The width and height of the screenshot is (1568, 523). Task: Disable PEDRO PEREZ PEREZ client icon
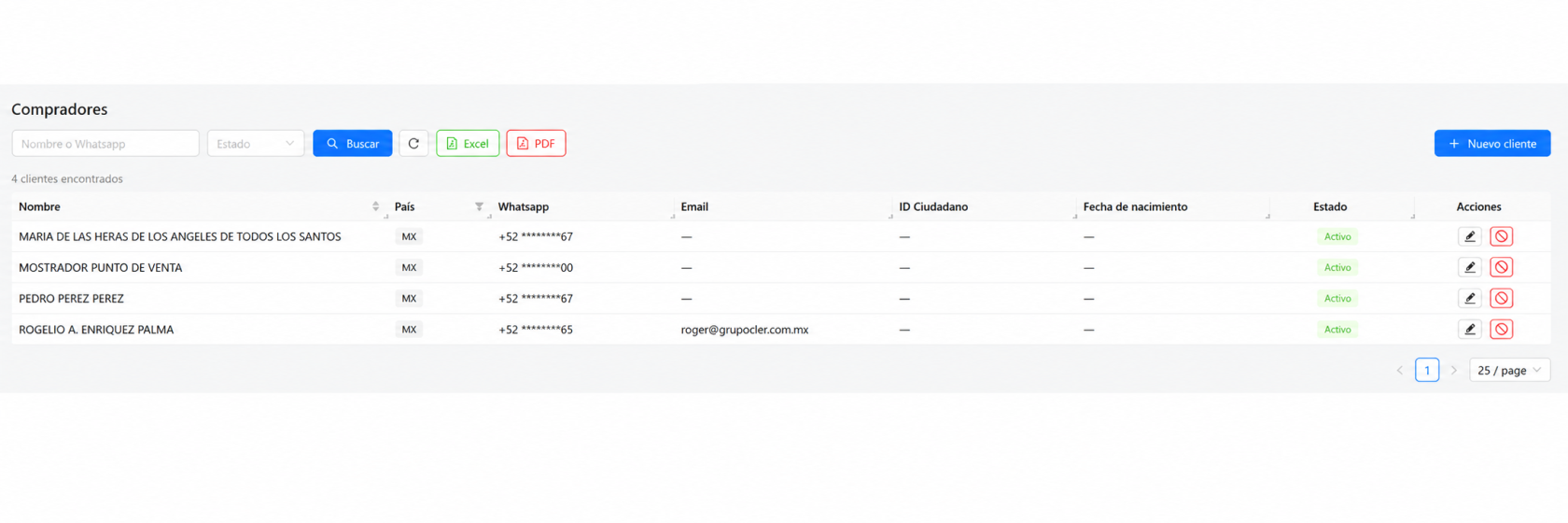click(x=1502, y=298)
